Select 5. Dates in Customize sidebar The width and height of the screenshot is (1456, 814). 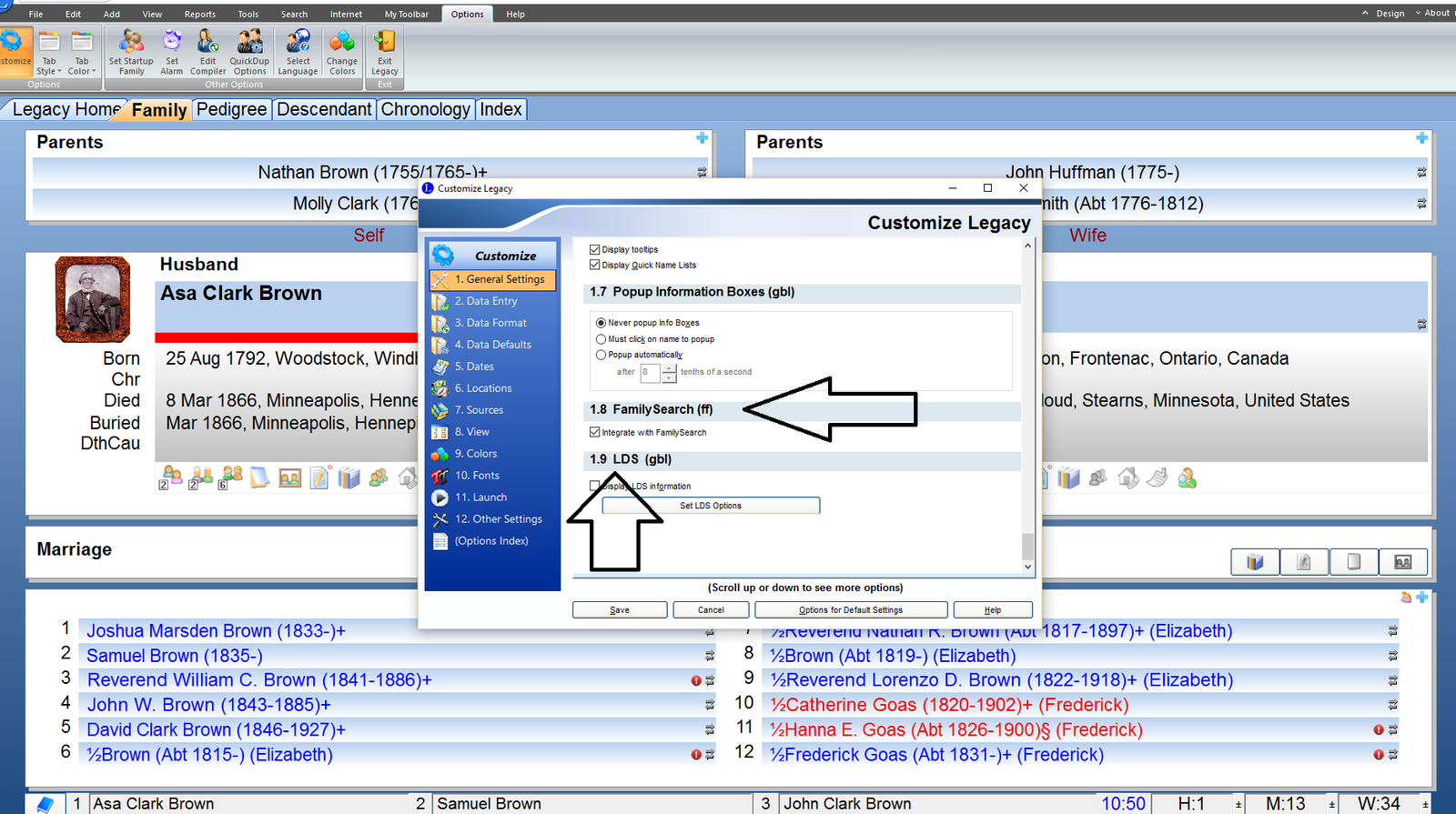pos(492,367)
